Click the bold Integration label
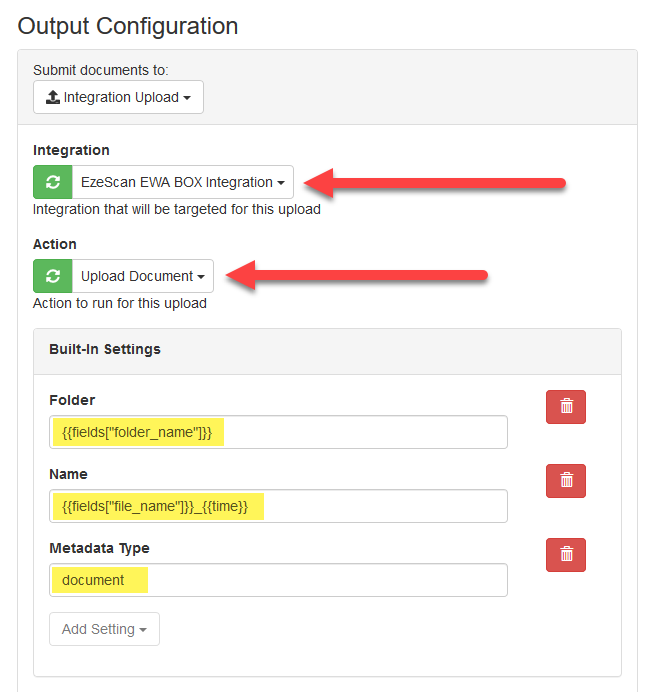 [71, 150]
